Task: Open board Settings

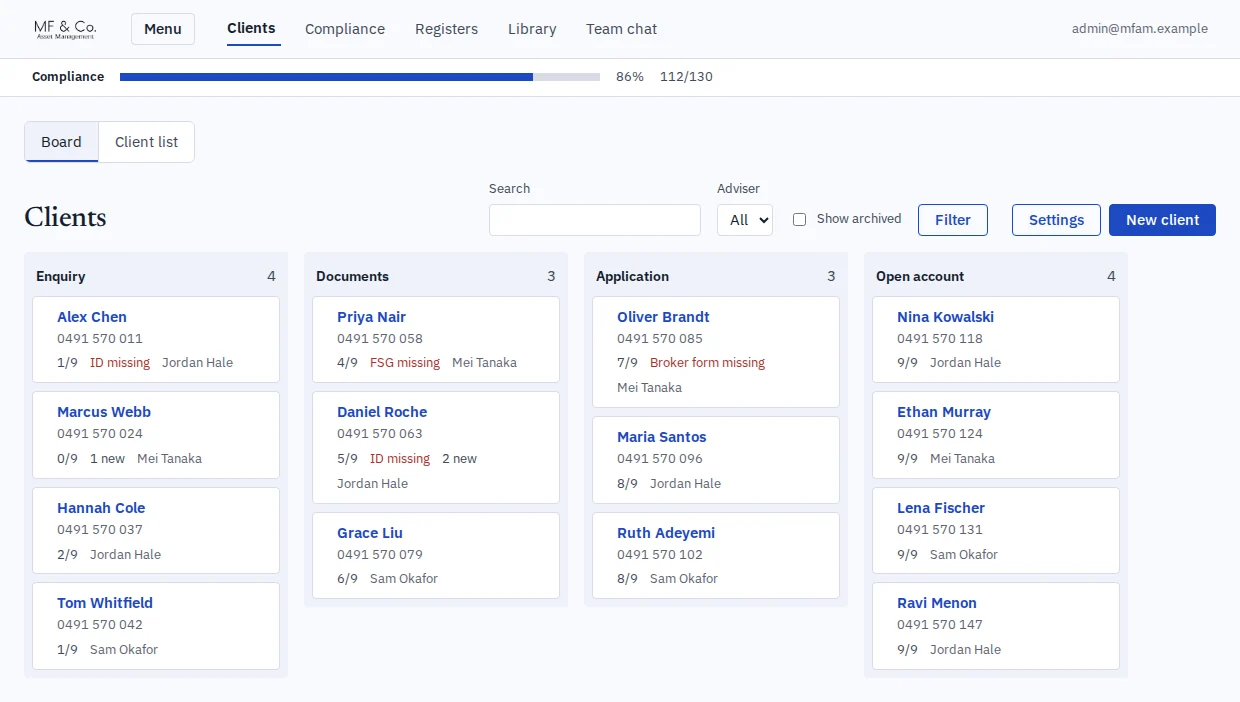Action: click(x=1056, y=220)
